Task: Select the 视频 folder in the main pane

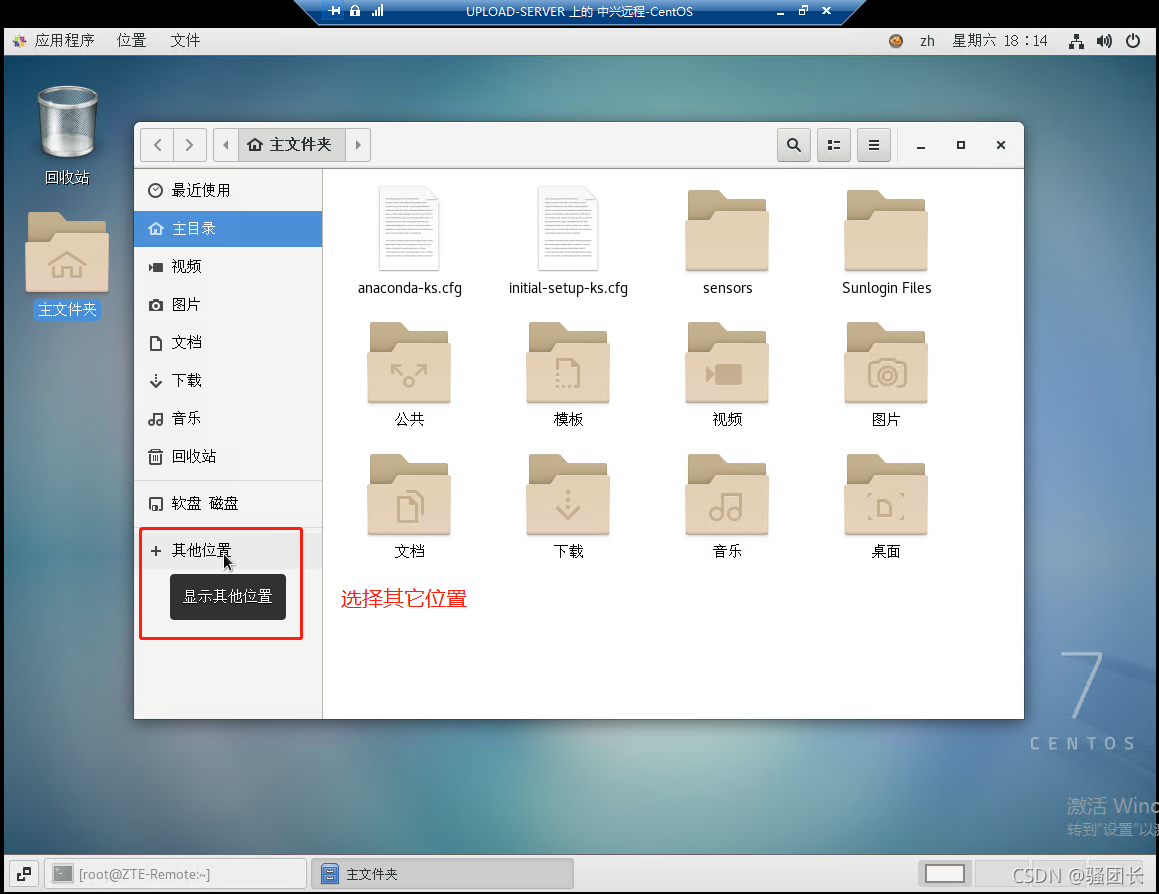Action: (727, 362)
